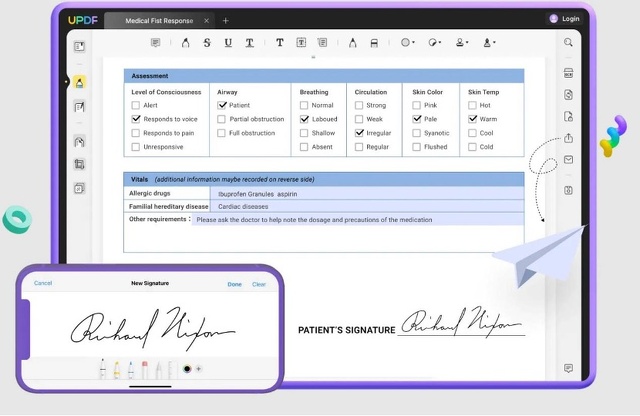Viewport: 640px width, 416px height.
Task: Tick the Full obstruction checkbox
Action: tap(221, 133)
